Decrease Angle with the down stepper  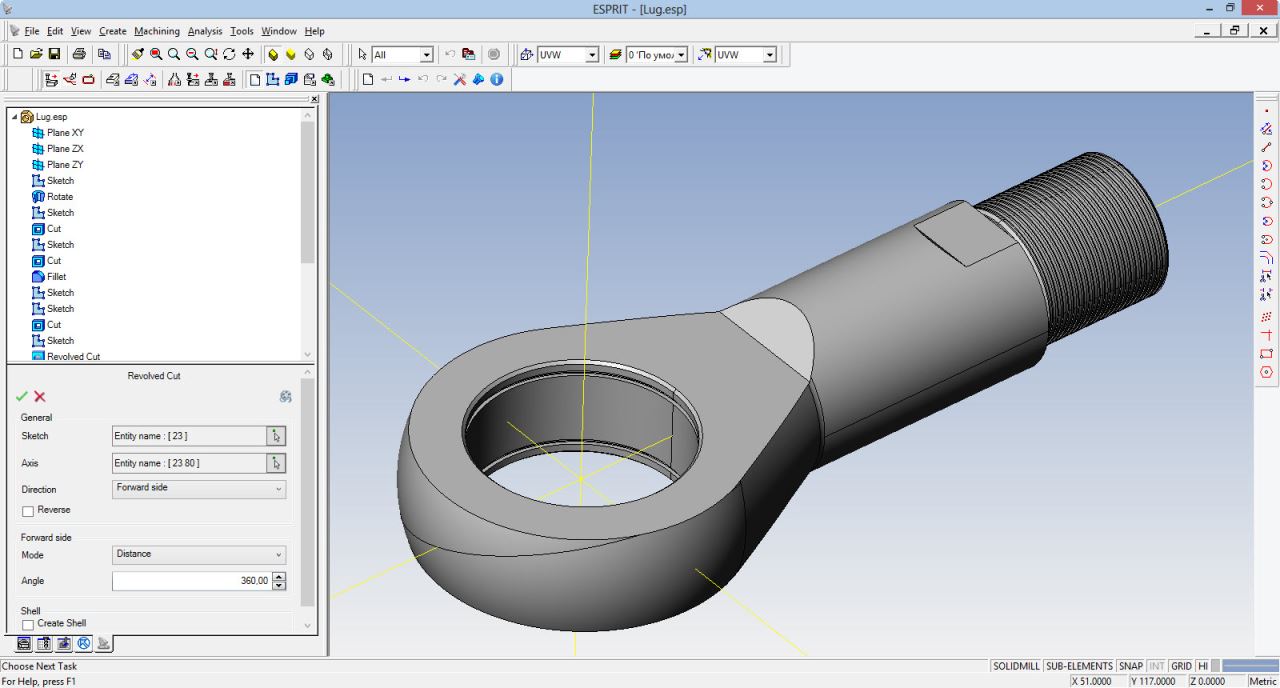[x=279, y=585]
